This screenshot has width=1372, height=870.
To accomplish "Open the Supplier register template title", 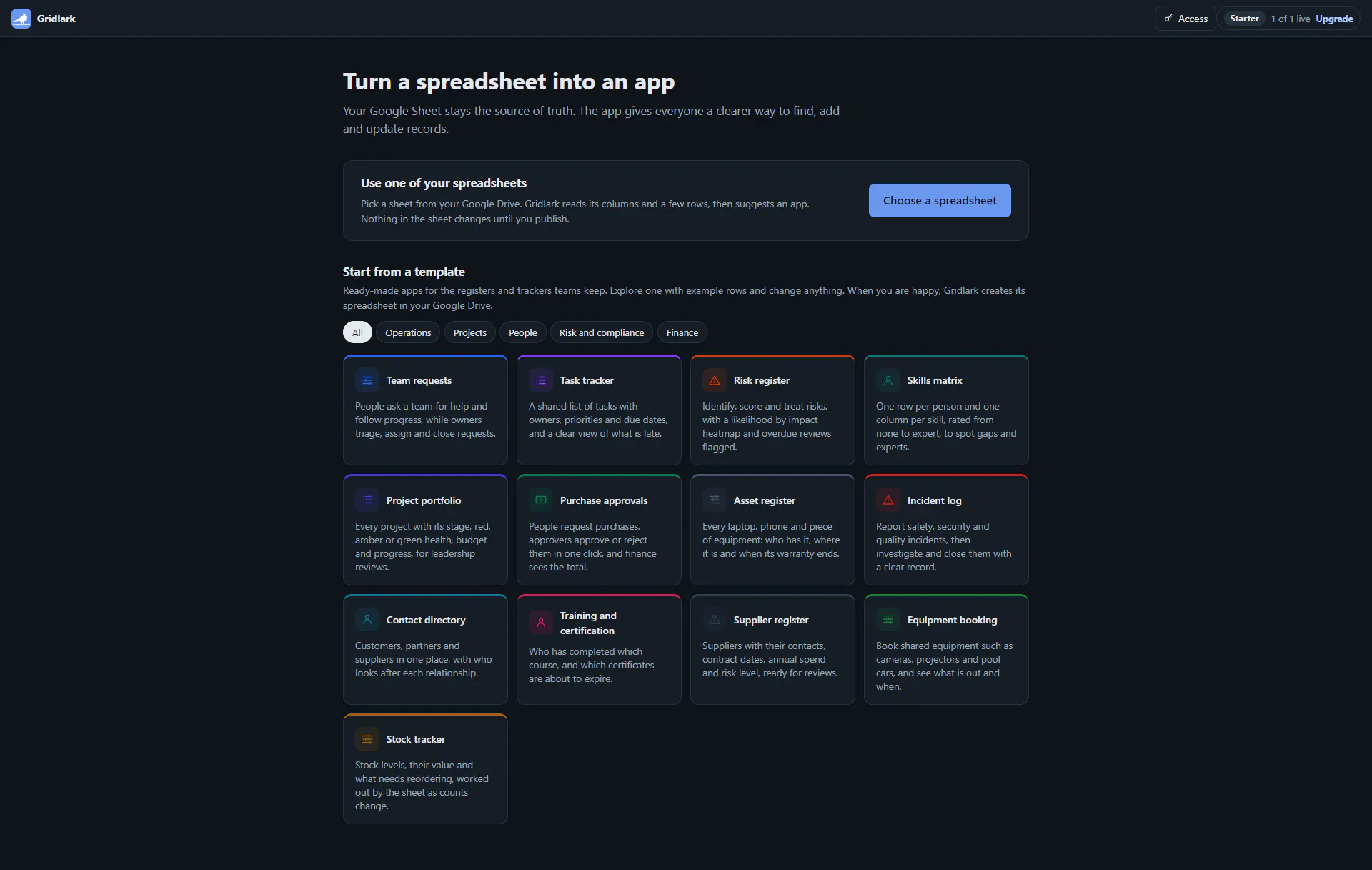I will coord(771,620).
